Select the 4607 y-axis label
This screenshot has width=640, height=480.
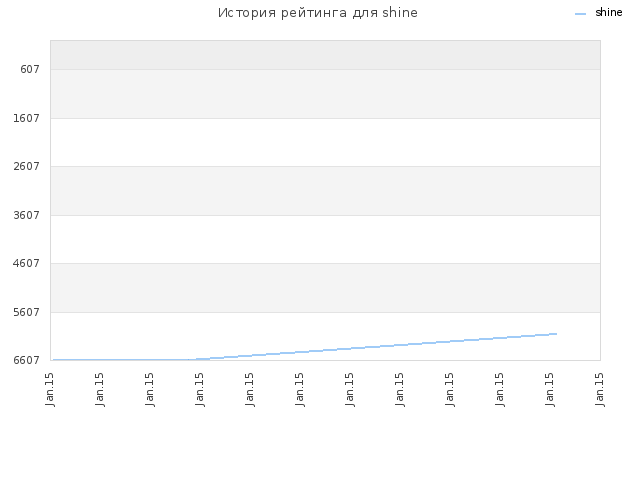point(27,263)
